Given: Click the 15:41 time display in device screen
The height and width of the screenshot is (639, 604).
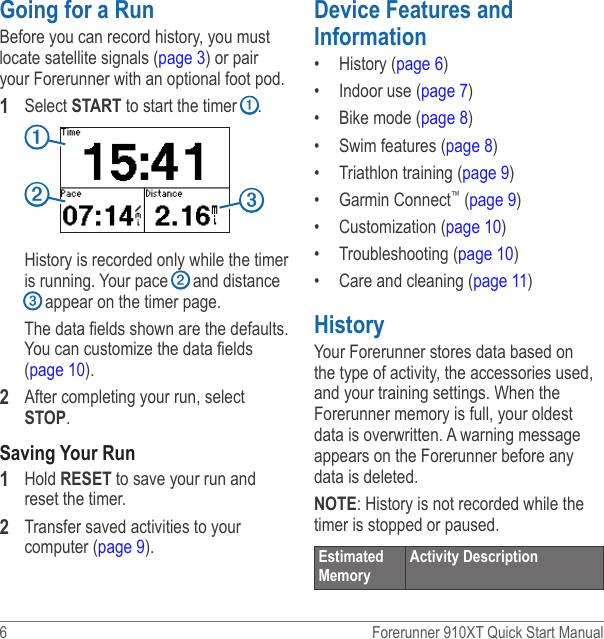Looking at the screenshot, I should click(145, 162).
